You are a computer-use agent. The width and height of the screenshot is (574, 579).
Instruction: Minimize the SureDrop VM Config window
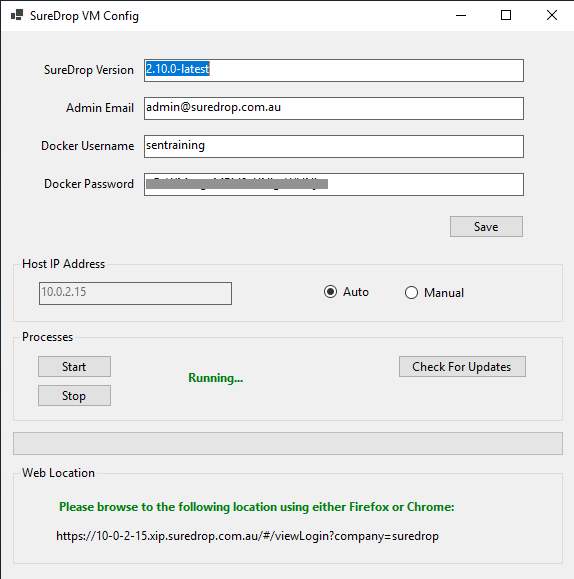pos(461,16)
